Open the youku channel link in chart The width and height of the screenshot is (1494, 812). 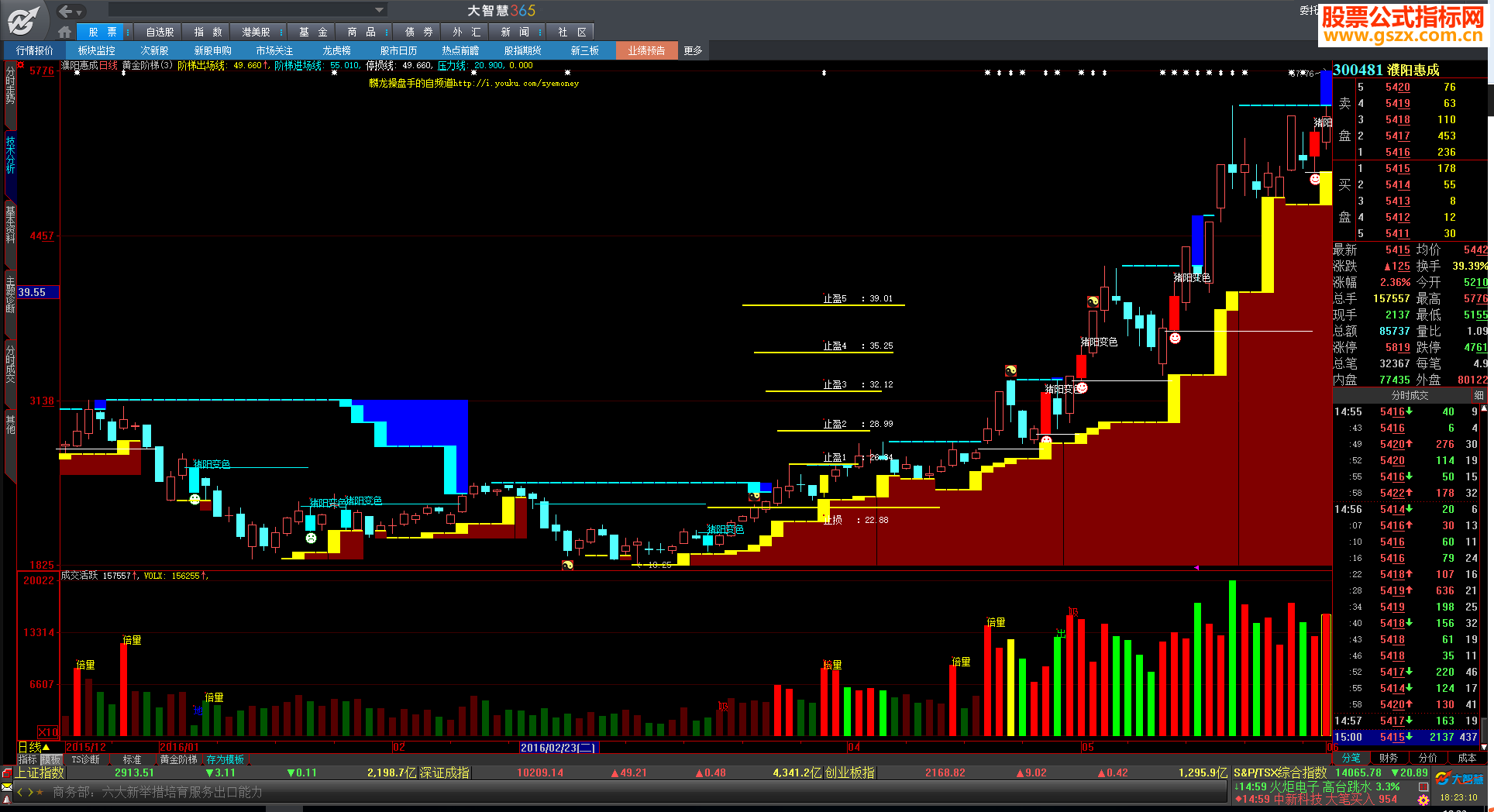(474, 83)
